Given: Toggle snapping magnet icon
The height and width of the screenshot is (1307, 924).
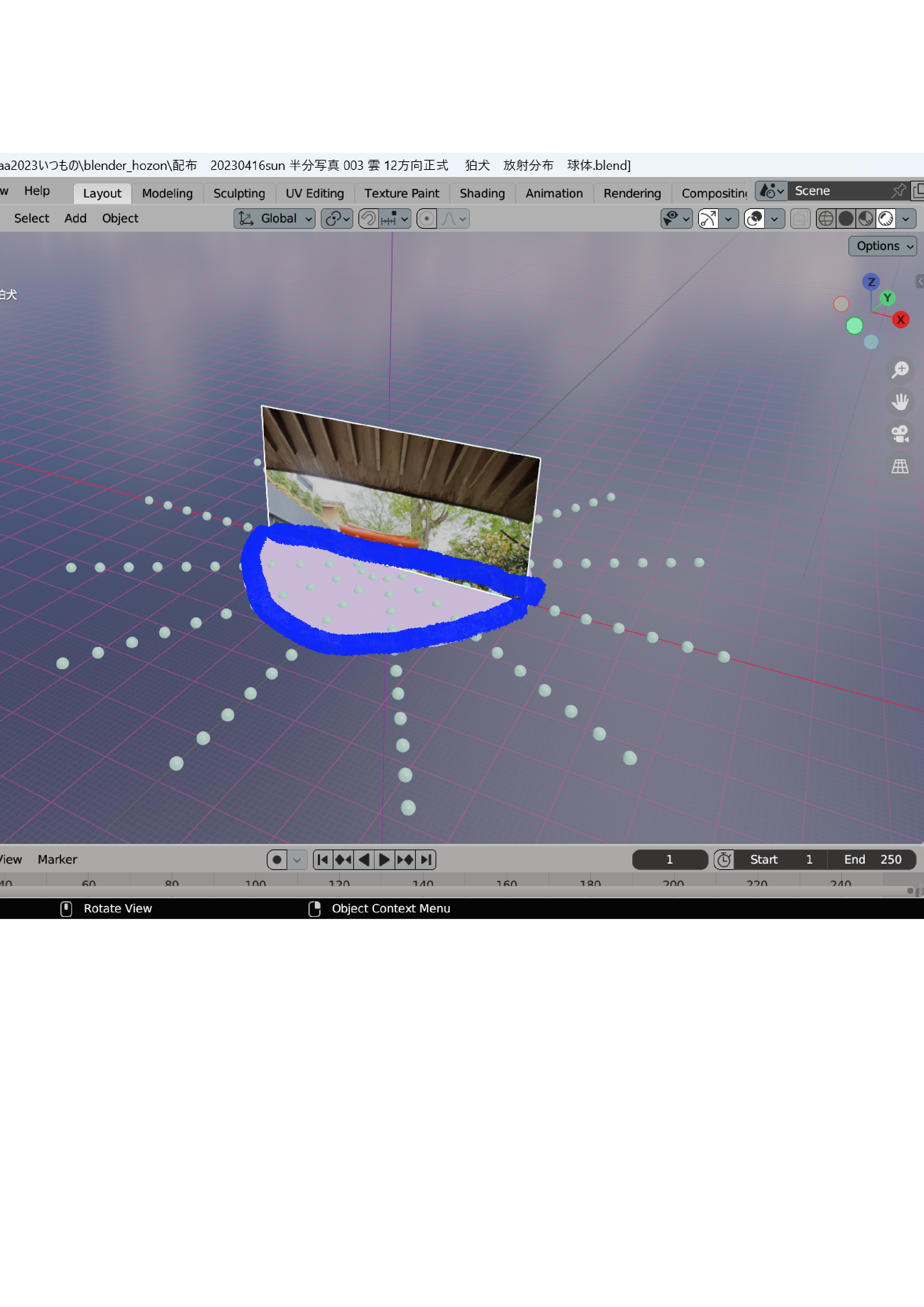Looking at the screenshot, I should pos(368,219).
